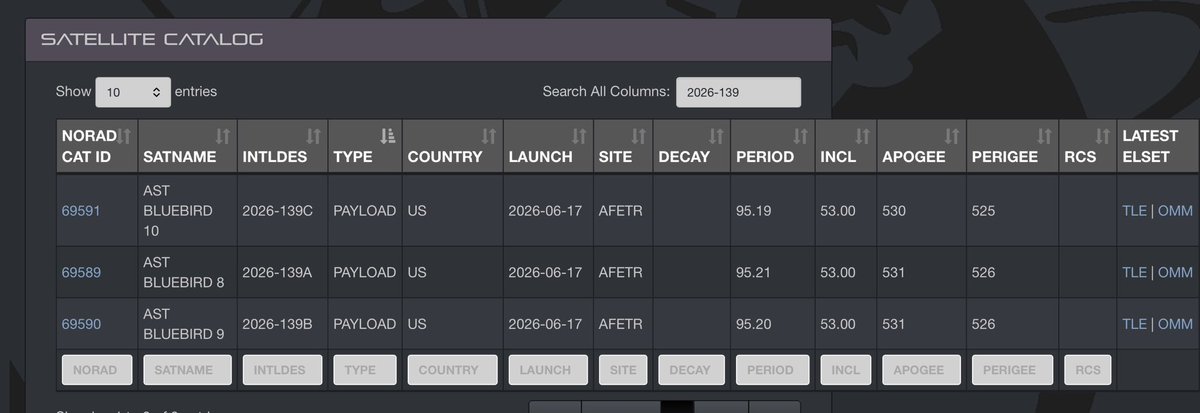
Task: Sort by INCL column arrows
Action: point(864,135)
